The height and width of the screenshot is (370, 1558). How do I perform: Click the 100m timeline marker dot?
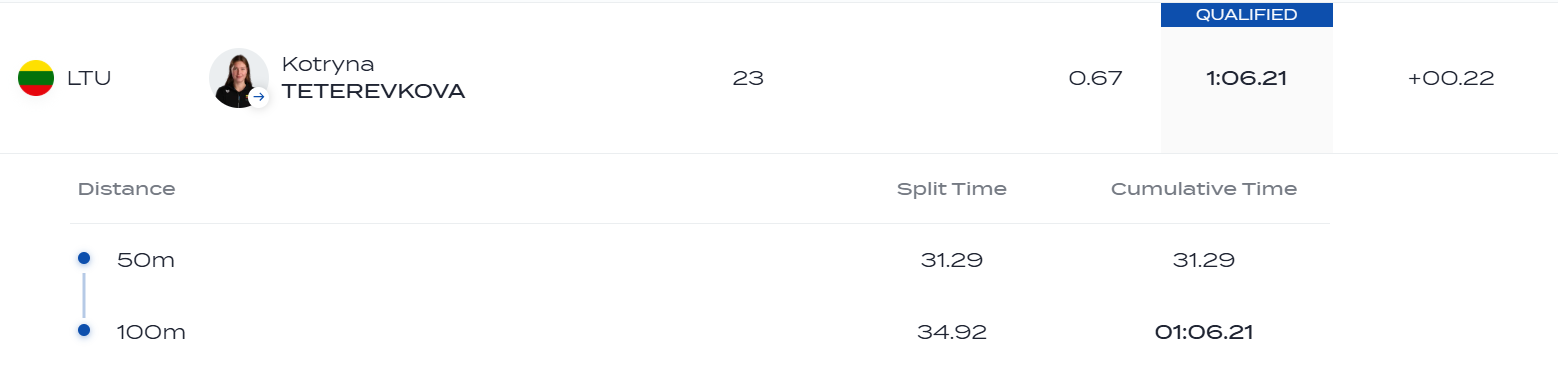click(84, 330)
